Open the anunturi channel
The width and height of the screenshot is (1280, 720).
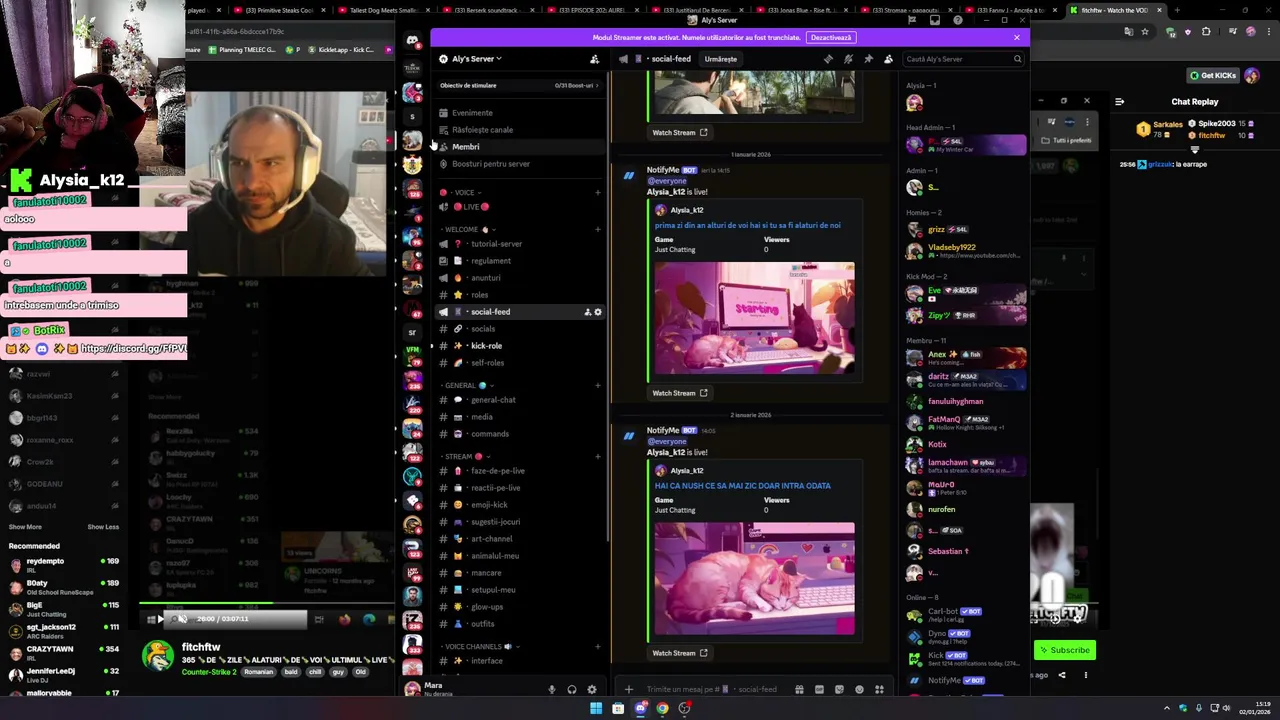tap(519, 278)
